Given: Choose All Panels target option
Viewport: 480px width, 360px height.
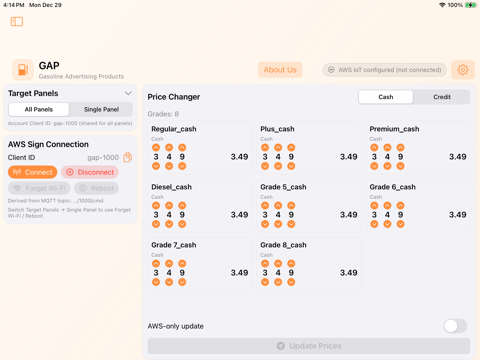Looking at the screenshot, I should point(39,109).
